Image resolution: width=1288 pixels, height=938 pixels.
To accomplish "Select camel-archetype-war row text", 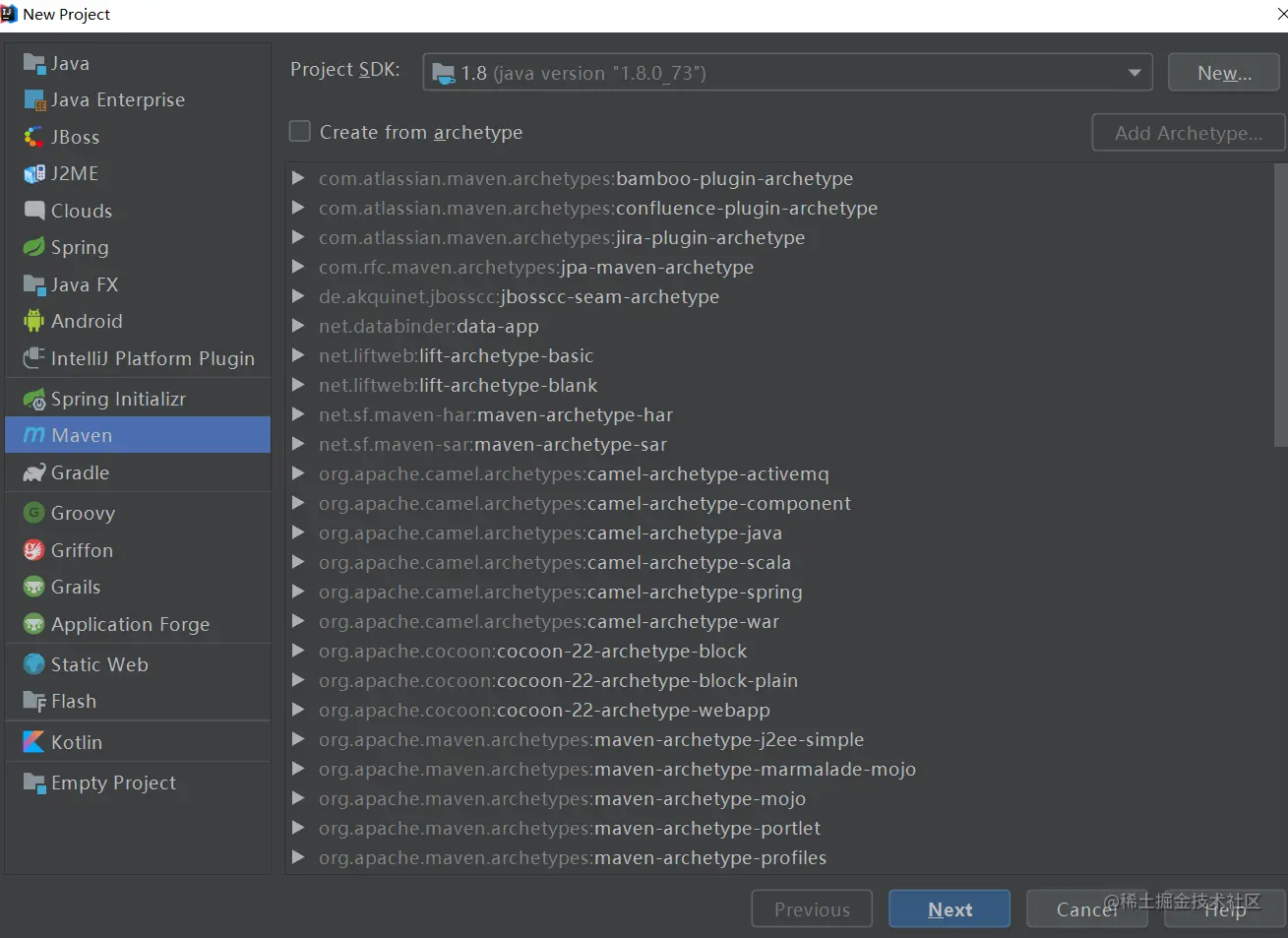I will pos(548,621).
